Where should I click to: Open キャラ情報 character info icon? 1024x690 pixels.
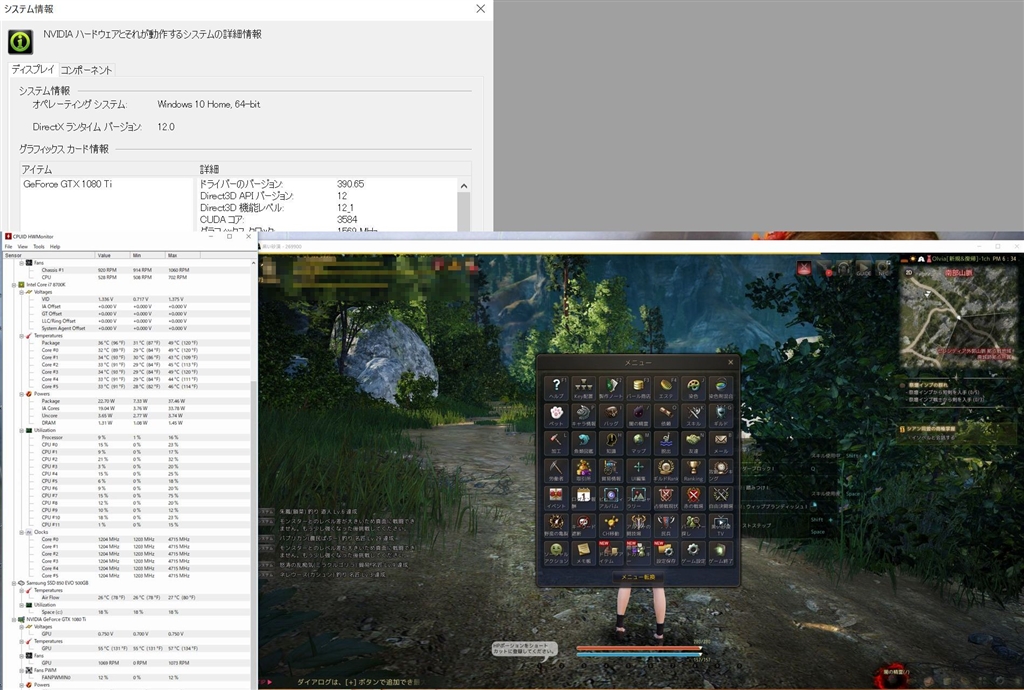coord(583,415)
